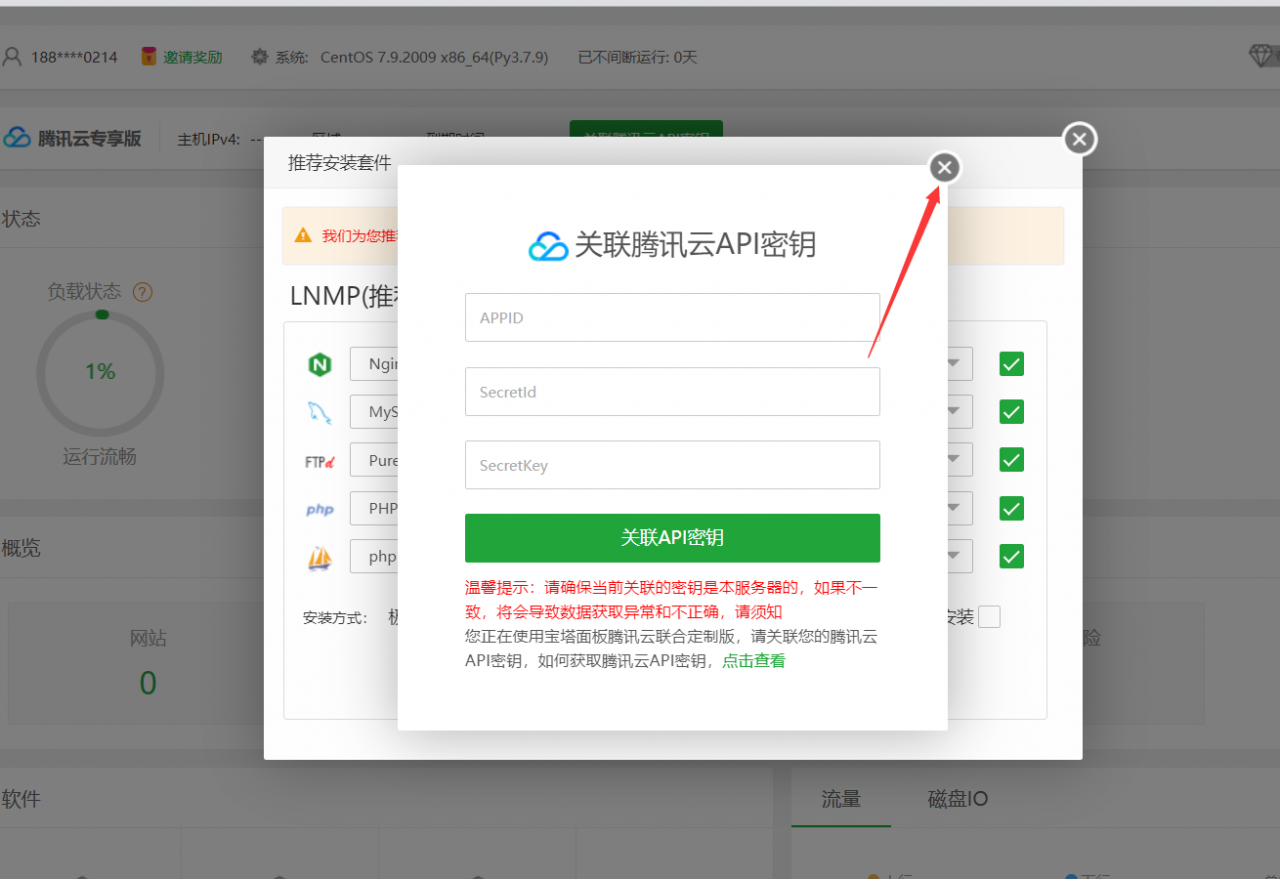Image resolution: width=1280 pixels, height=879 pixels.
Task: Open the 点击查看 help link
Action: [754, 661]
